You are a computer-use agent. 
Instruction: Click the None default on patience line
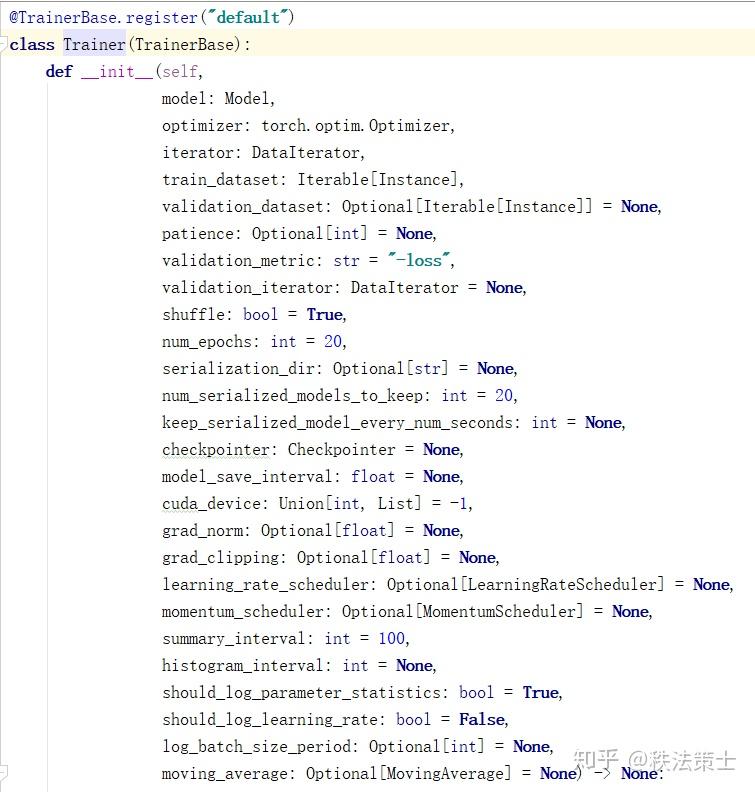[x=414, y=234]
